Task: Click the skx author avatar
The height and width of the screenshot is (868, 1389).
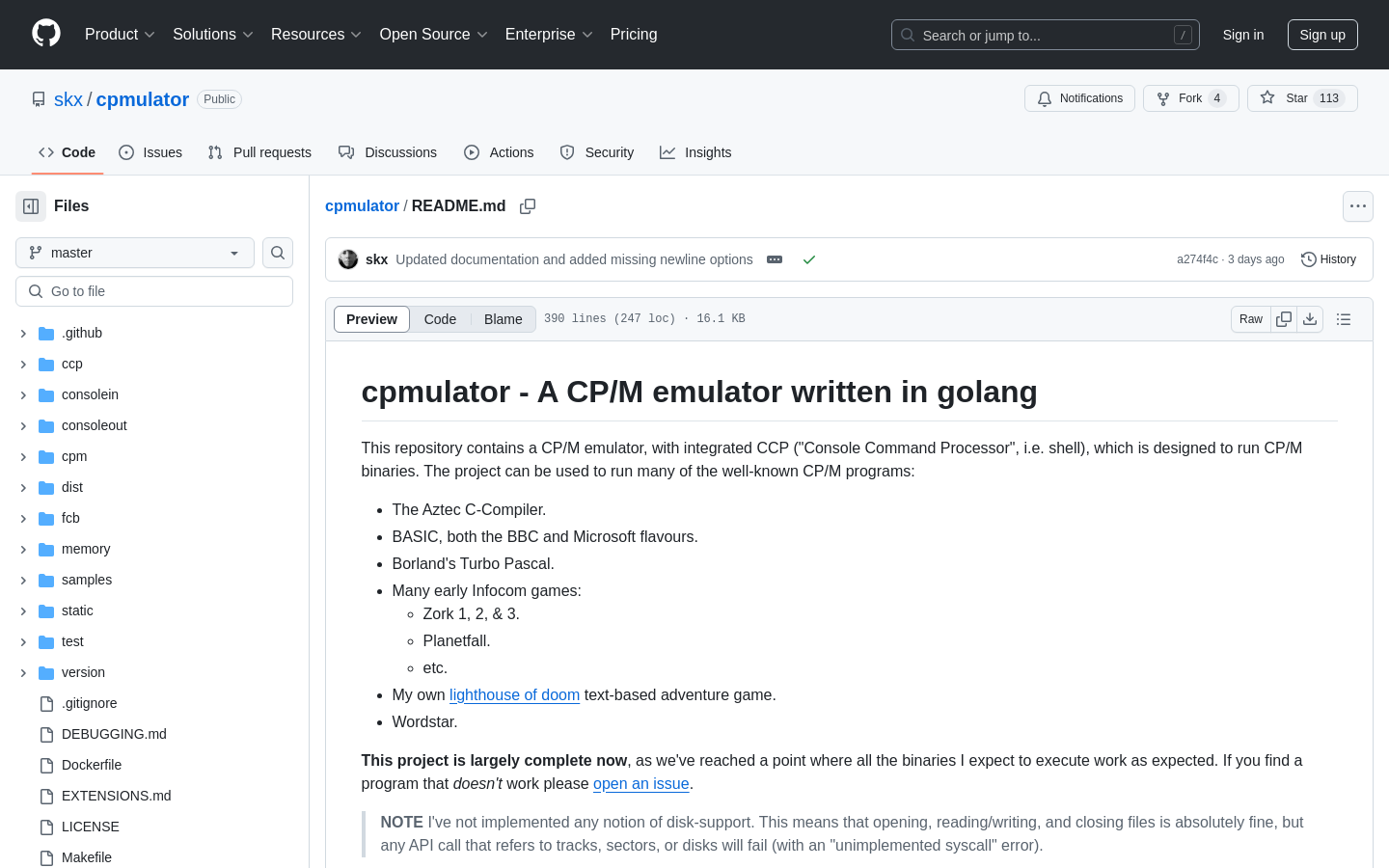Action: pos(348,259)
